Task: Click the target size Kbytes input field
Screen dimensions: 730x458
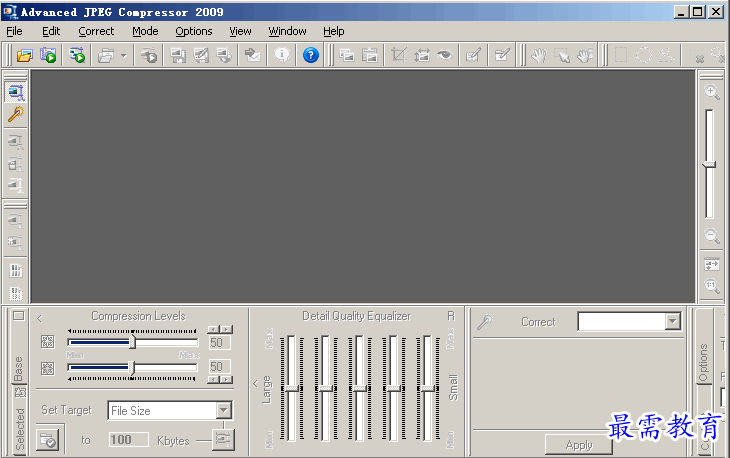Action: 127,440
